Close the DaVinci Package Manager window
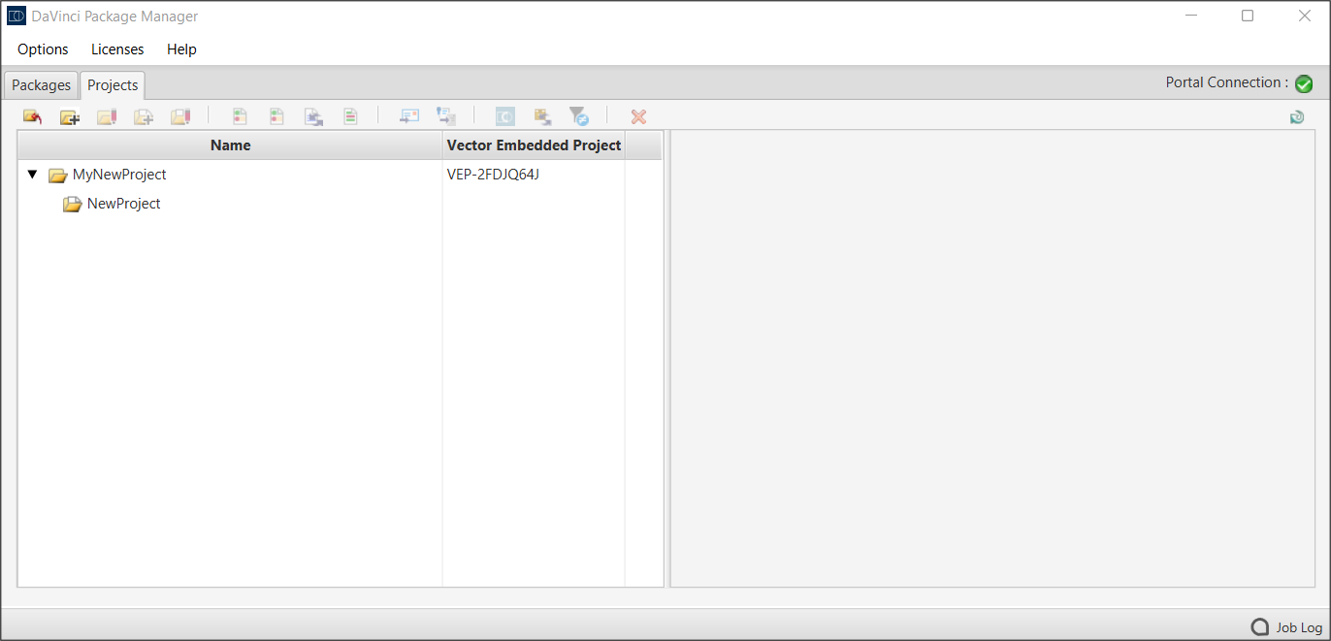1331x641 pixels. (1304, 16)
